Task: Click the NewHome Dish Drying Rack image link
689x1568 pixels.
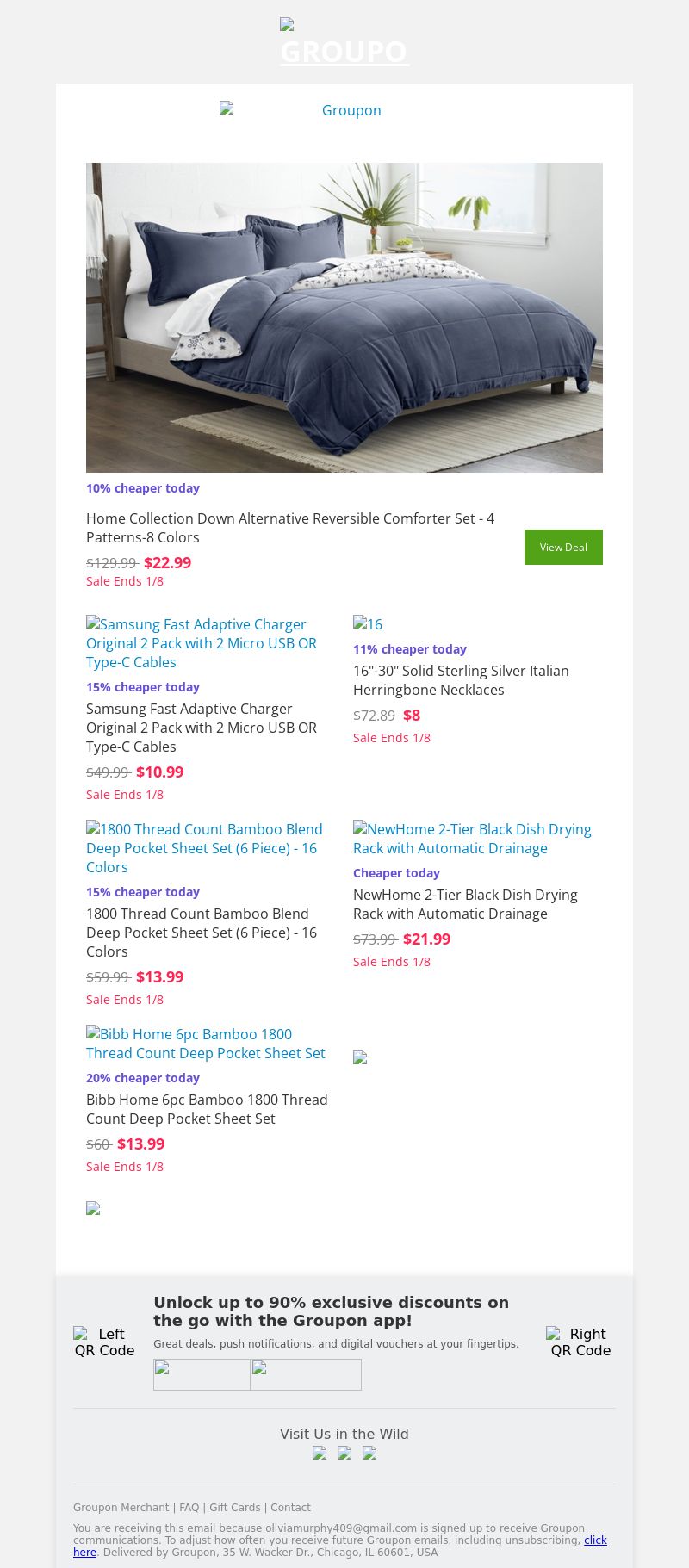Action: point(472,839)
